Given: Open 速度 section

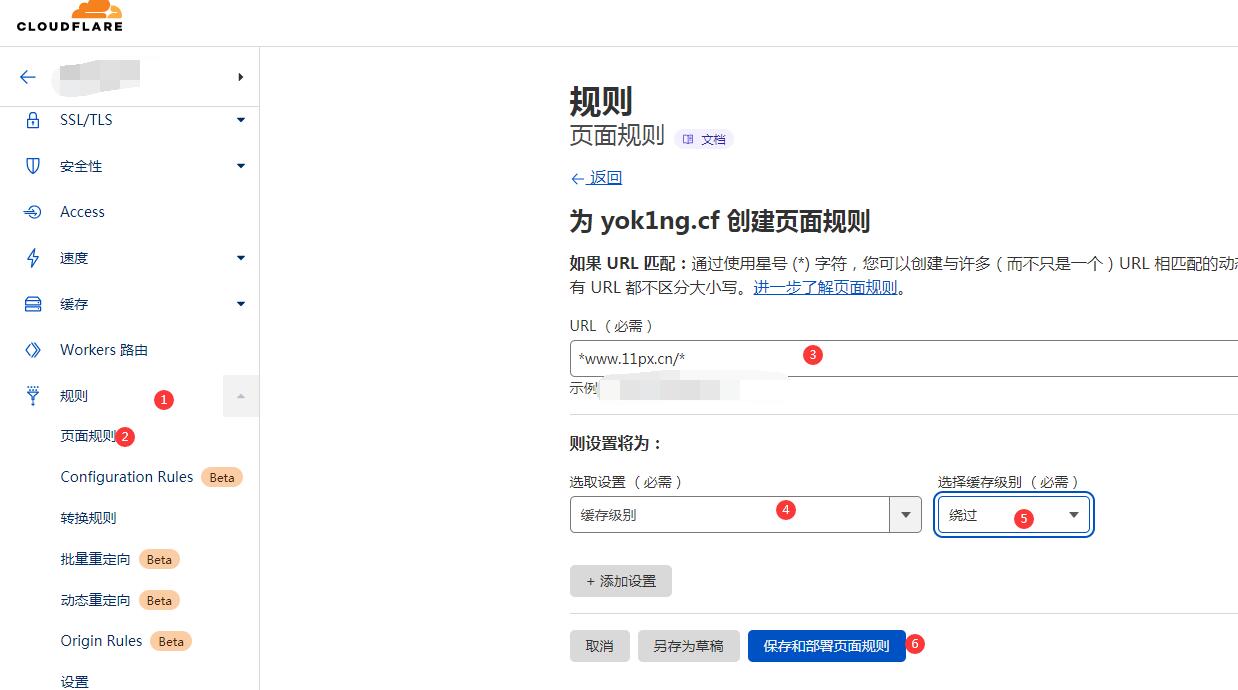Looking at the screenshot, I should tap(74, 258).
